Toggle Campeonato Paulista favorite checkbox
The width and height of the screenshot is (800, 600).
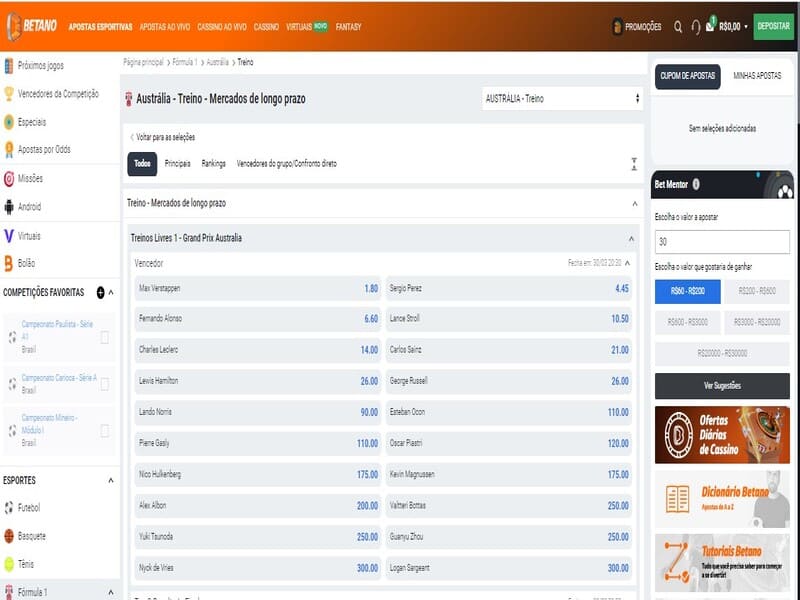[105, 337]
